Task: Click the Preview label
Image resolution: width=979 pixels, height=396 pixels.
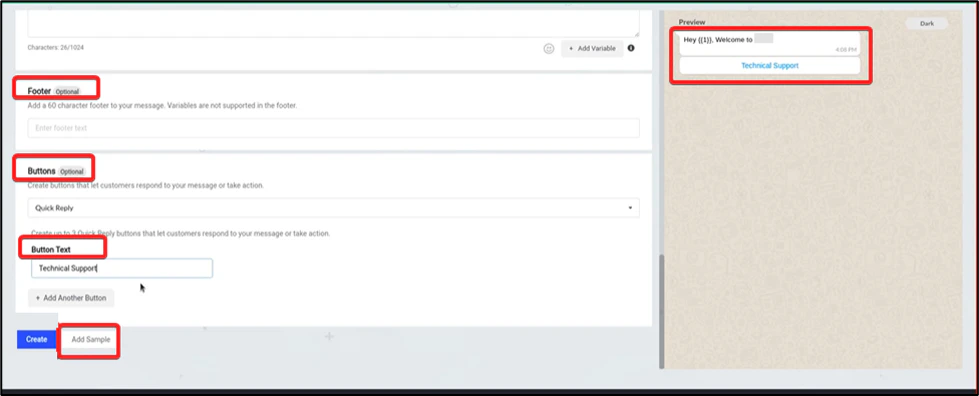Action: (692, 22)
